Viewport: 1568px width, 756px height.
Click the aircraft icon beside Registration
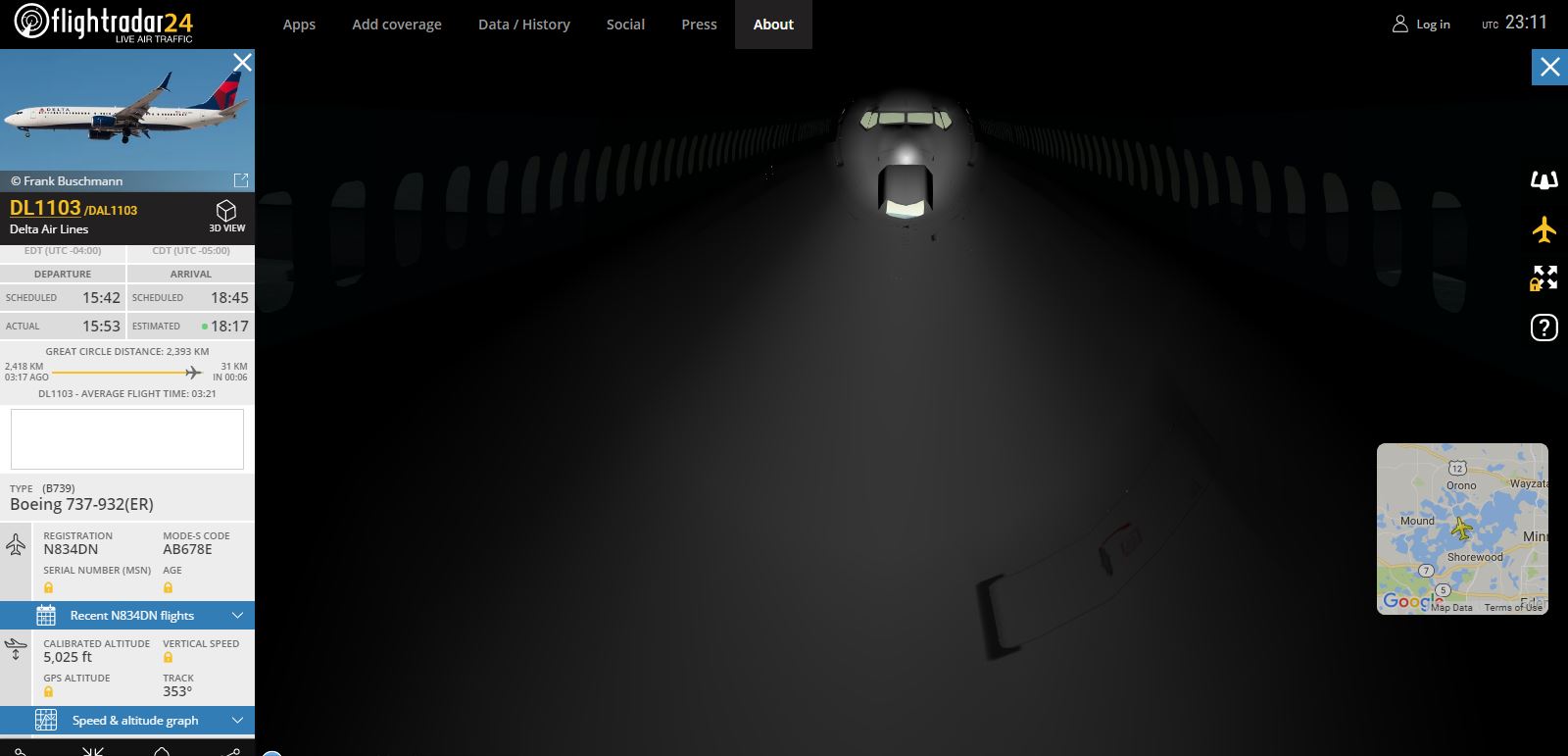click(16, 544)
